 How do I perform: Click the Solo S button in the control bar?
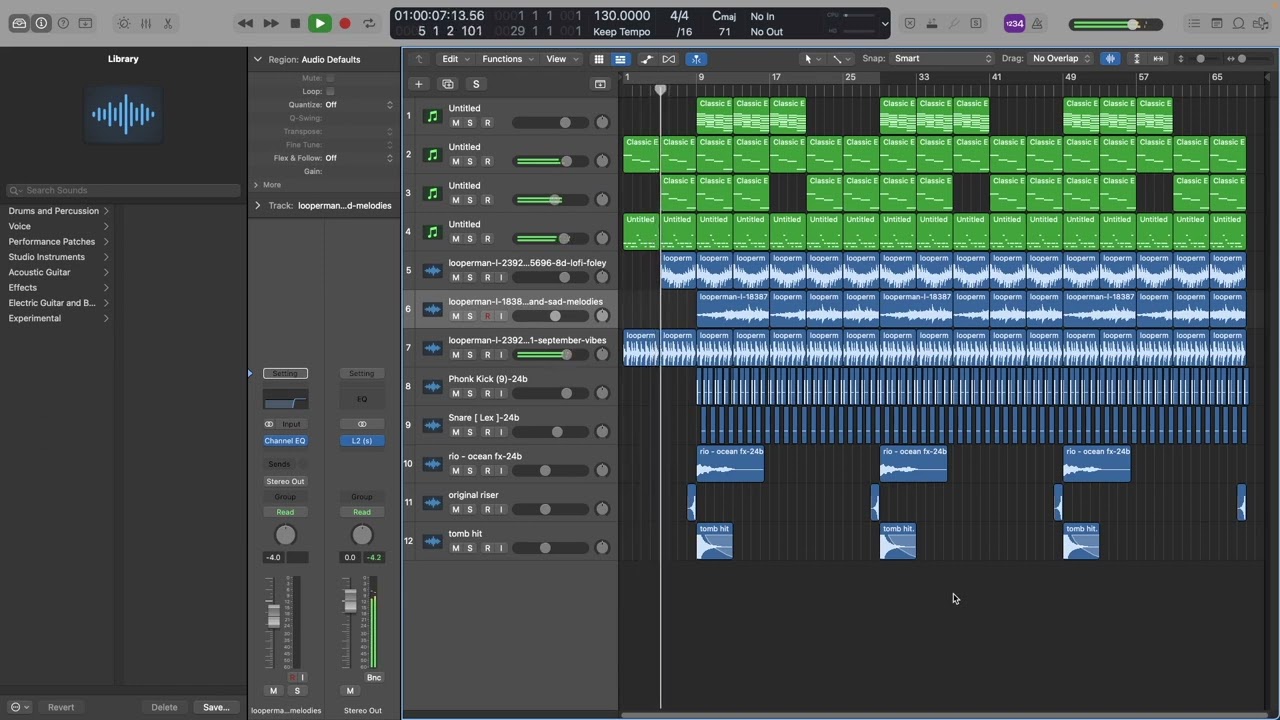[976, 23]
